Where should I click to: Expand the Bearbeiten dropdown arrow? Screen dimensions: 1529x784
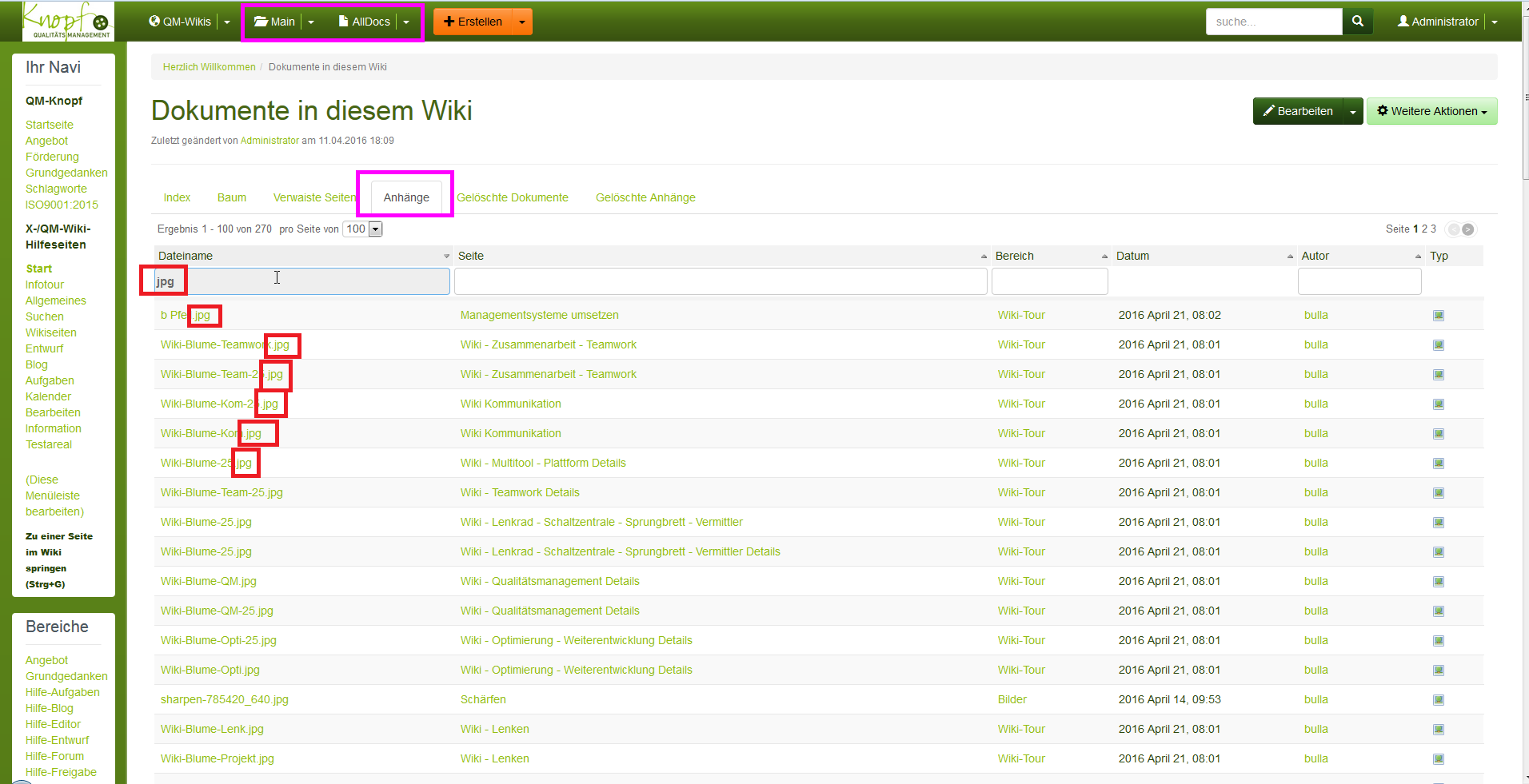1352,112
